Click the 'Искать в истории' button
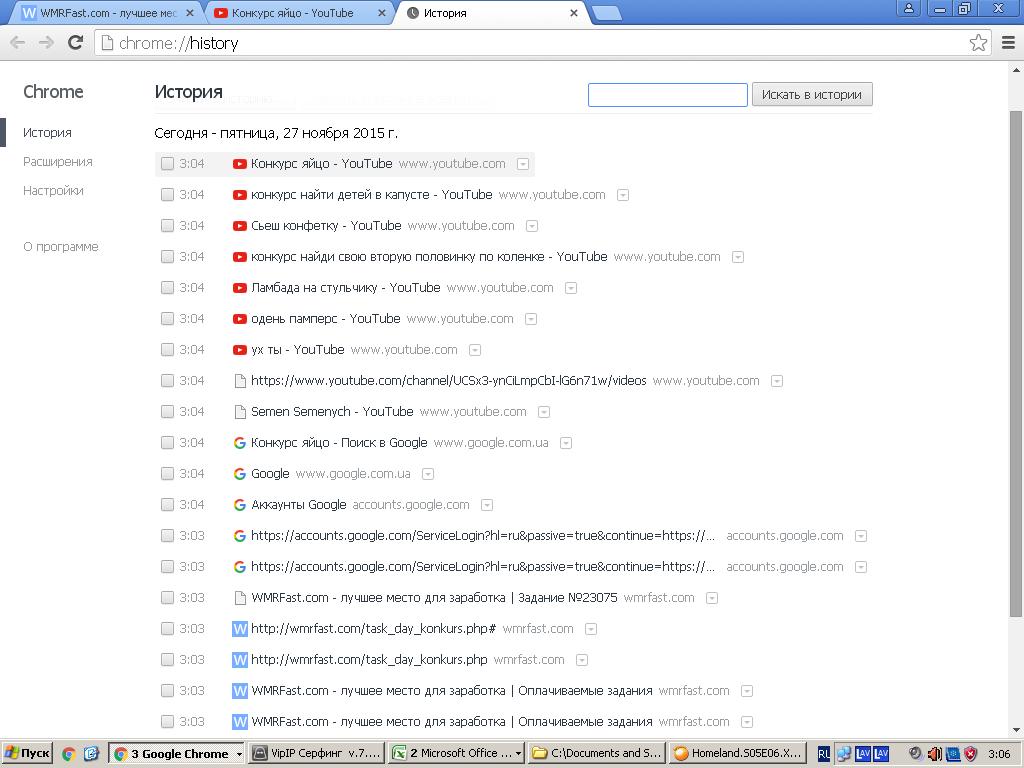 (x=812, y=95)
